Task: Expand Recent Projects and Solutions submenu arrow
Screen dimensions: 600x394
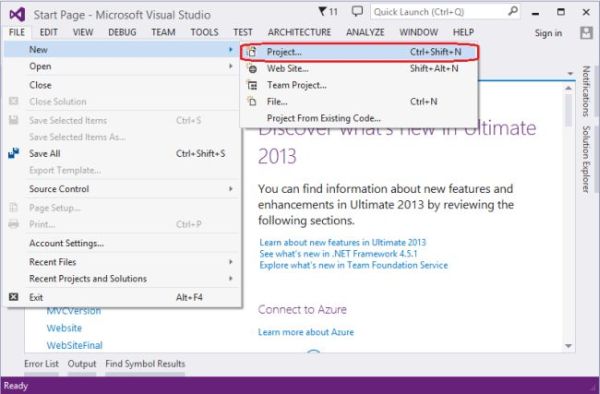Action: [230, 278]
